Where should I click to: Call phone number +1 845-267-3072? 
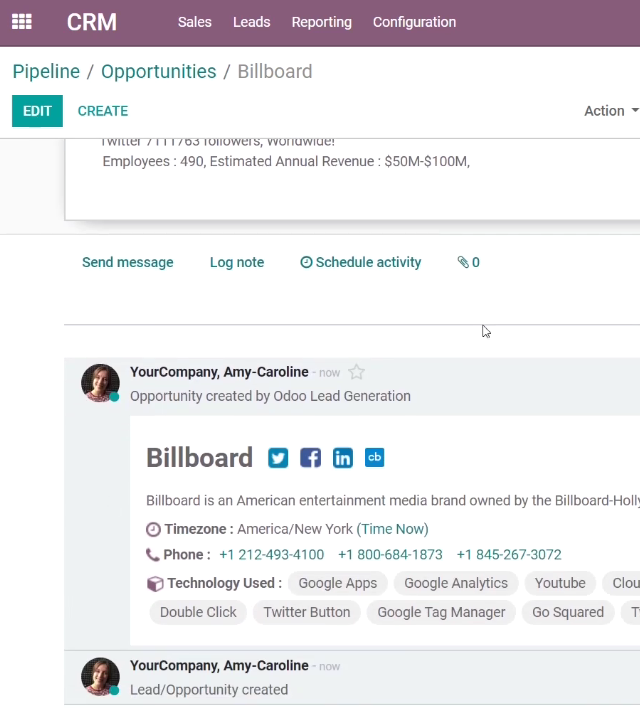509,555
